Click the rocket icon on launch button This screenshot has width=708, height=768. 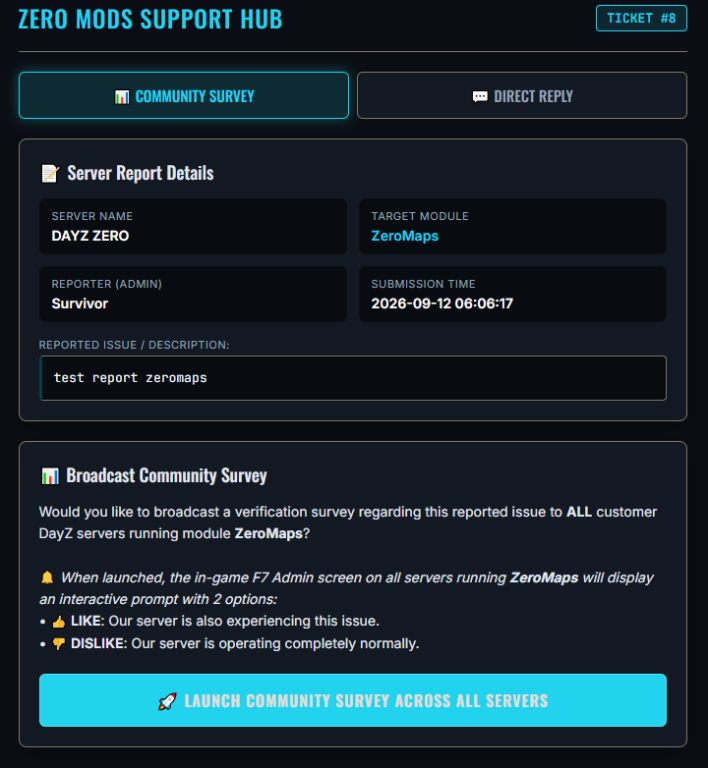(167, 701)
